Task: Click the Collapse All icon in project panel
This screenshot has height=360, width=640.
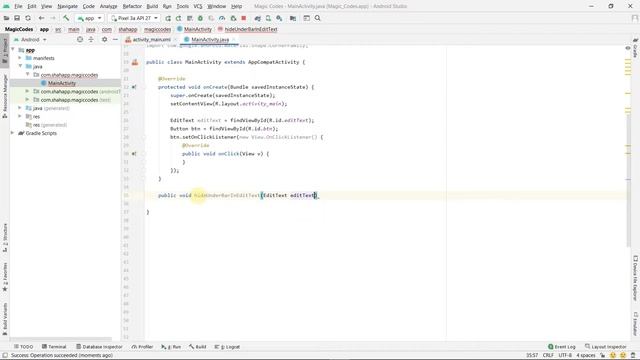Action: [x=91, y=39]
